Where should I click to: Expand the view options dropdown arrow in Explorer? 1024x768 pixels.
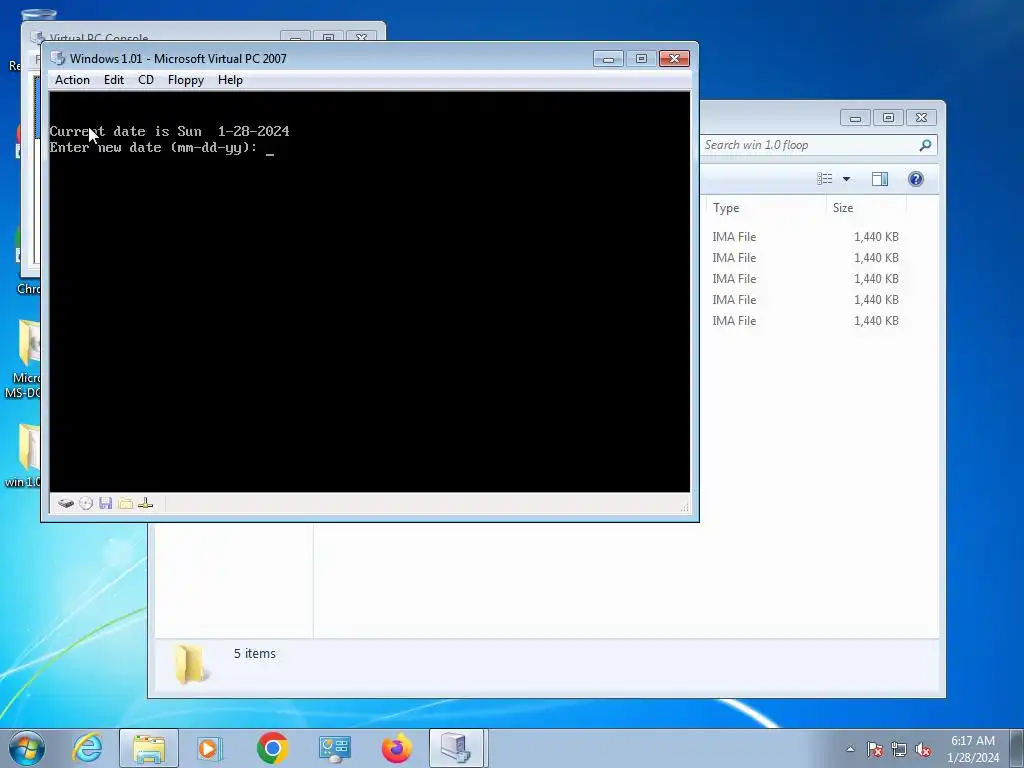(x=846, y=179)
